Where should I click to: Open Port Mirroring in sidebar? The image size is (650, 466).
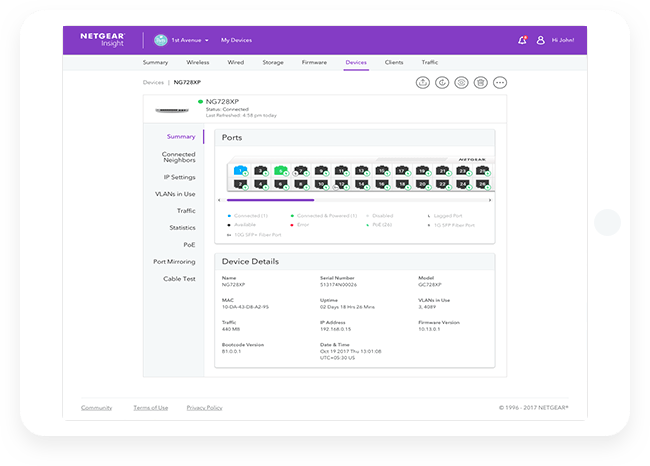[x=174, y=262]
